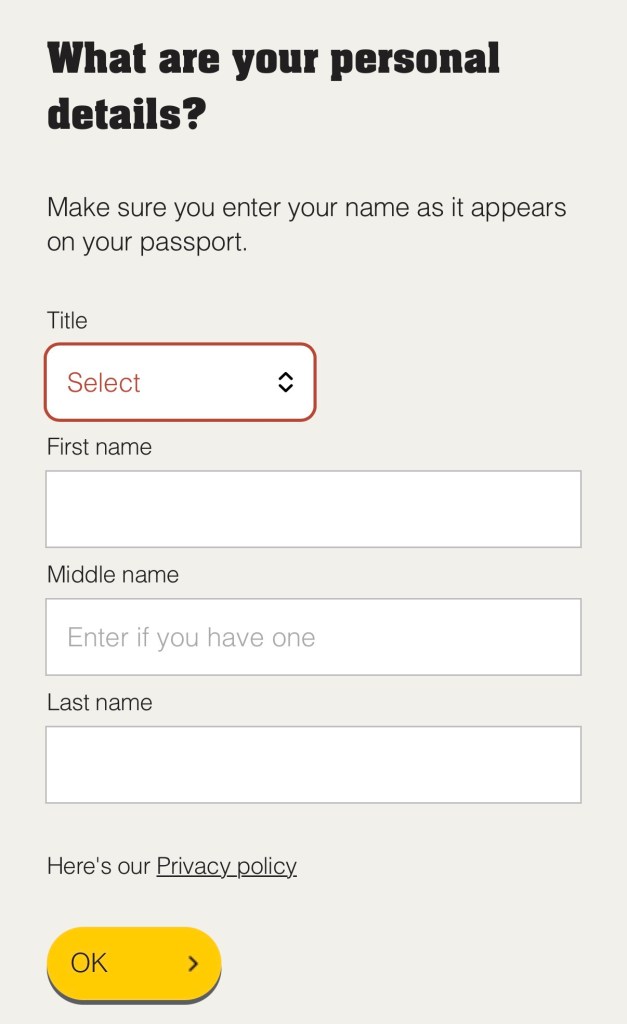The height and width of the screenshot is (1024, 627).
Task: Click the "First name" label
Action: [x=99, y=447]
